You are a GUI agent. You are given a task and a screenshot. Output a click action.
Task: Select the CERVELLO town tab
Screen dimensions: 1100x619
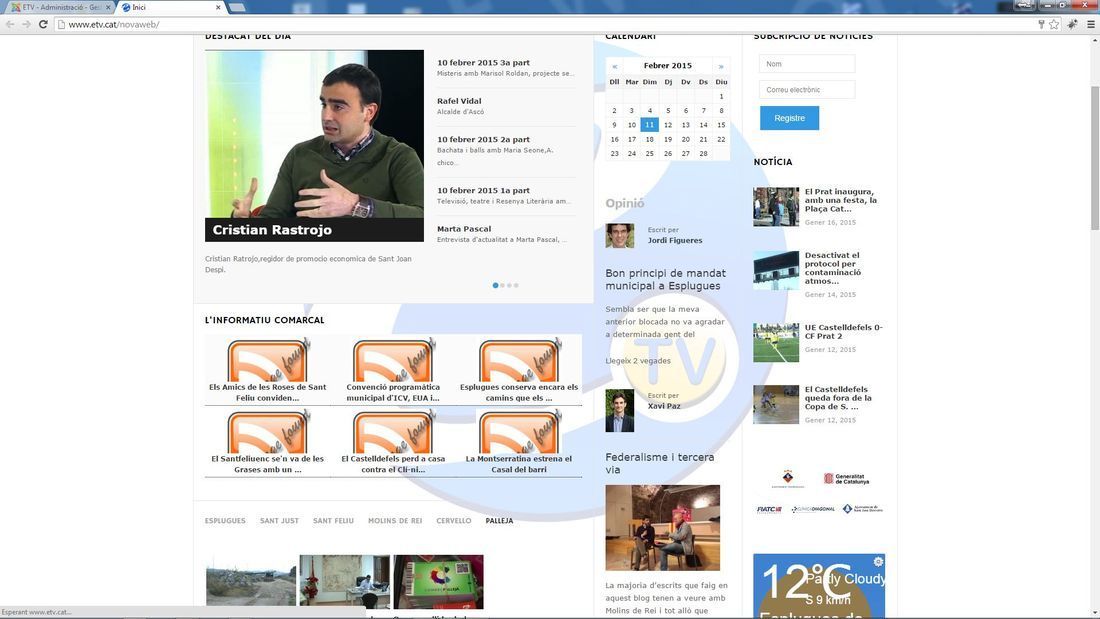(454, 521)
